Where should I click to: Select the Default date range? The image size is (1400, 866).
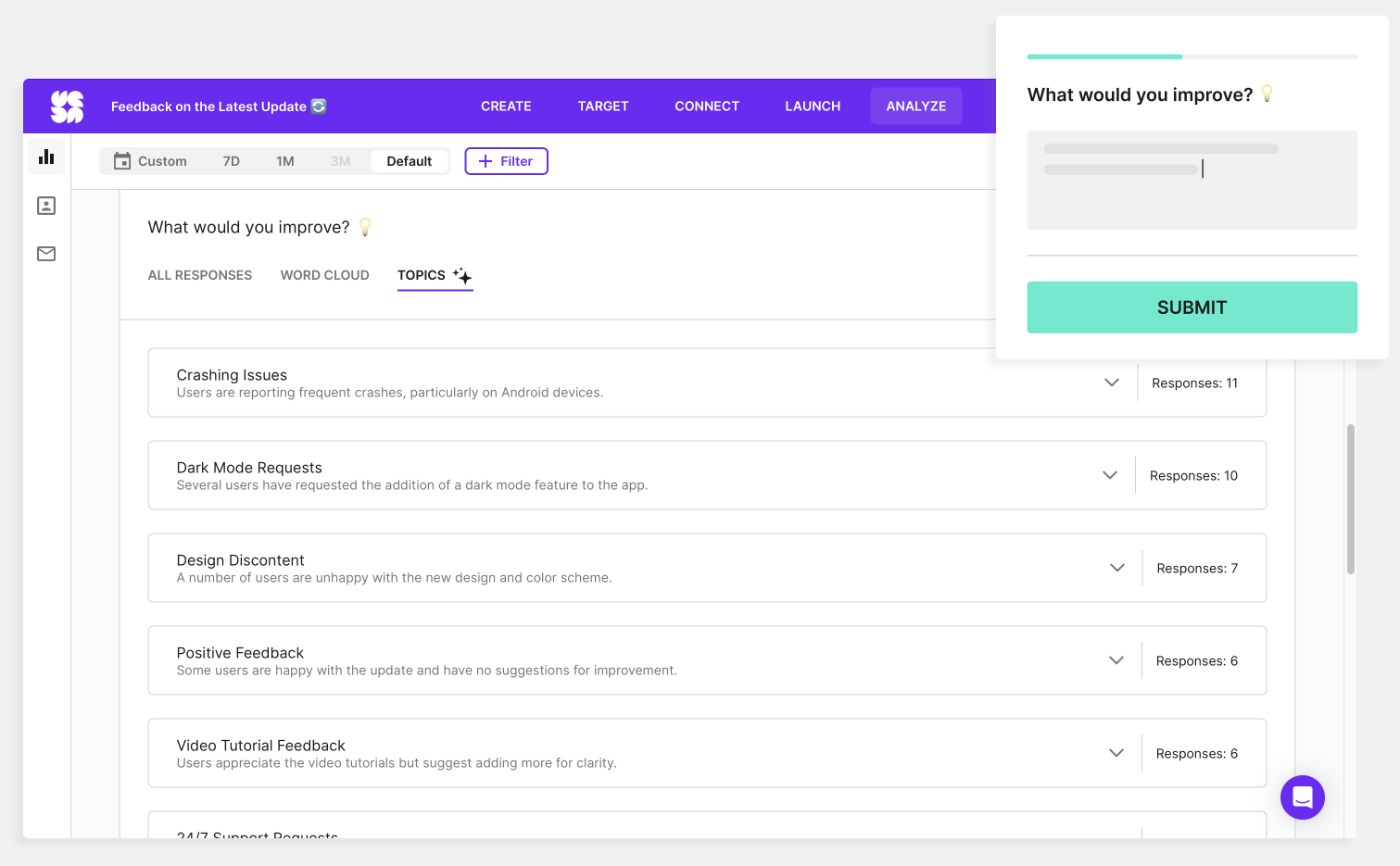410,161
